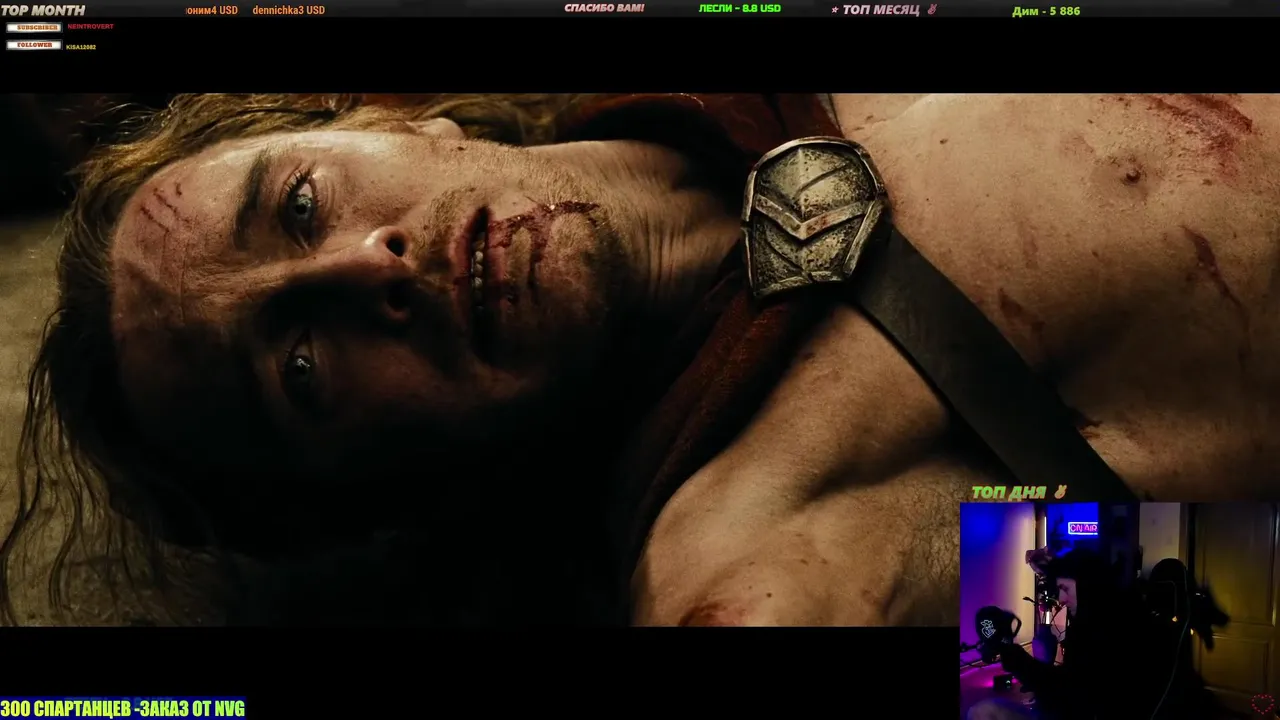Click the neon ON AIR sign in webcam
Image resolution: width=1280 pixels, height=720 pixels.
[1082, 528]
